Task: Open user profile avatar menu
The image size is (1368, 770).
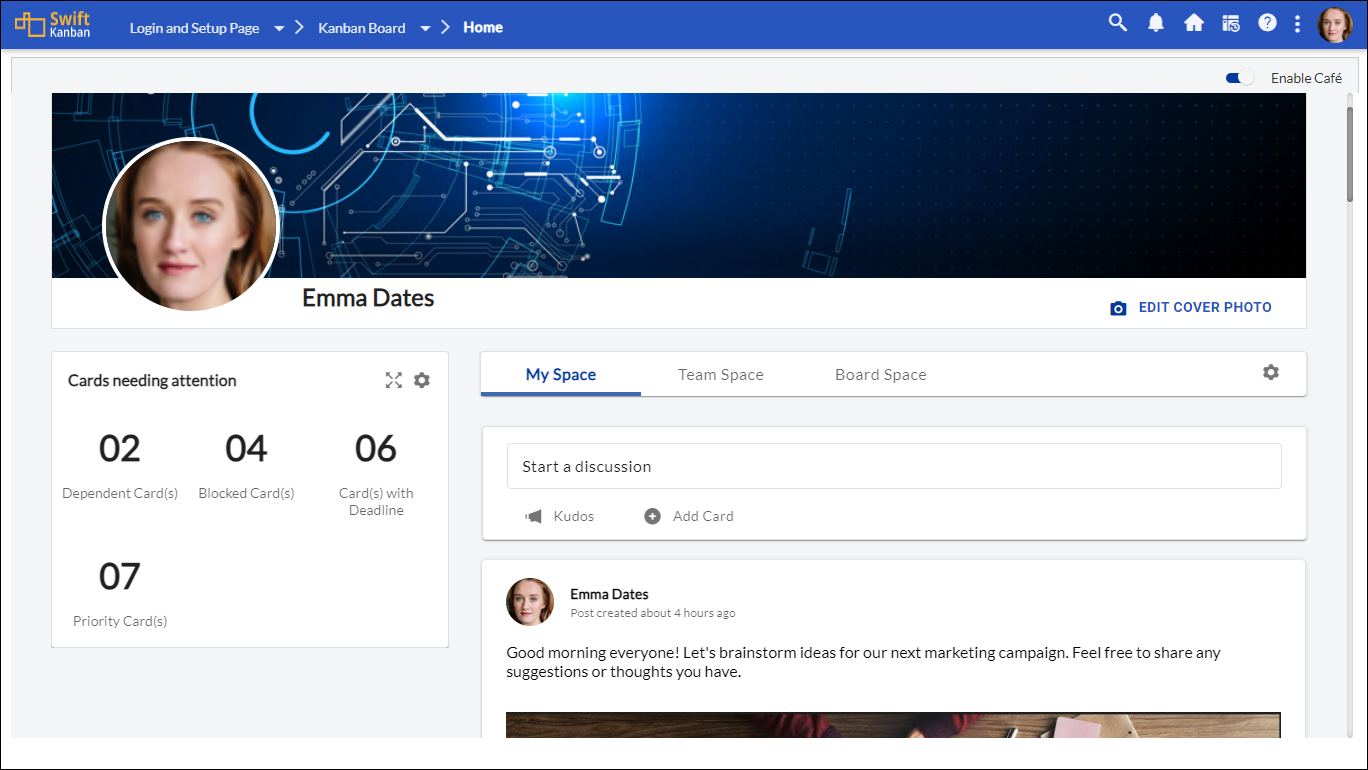Action: click(1334, 25)
